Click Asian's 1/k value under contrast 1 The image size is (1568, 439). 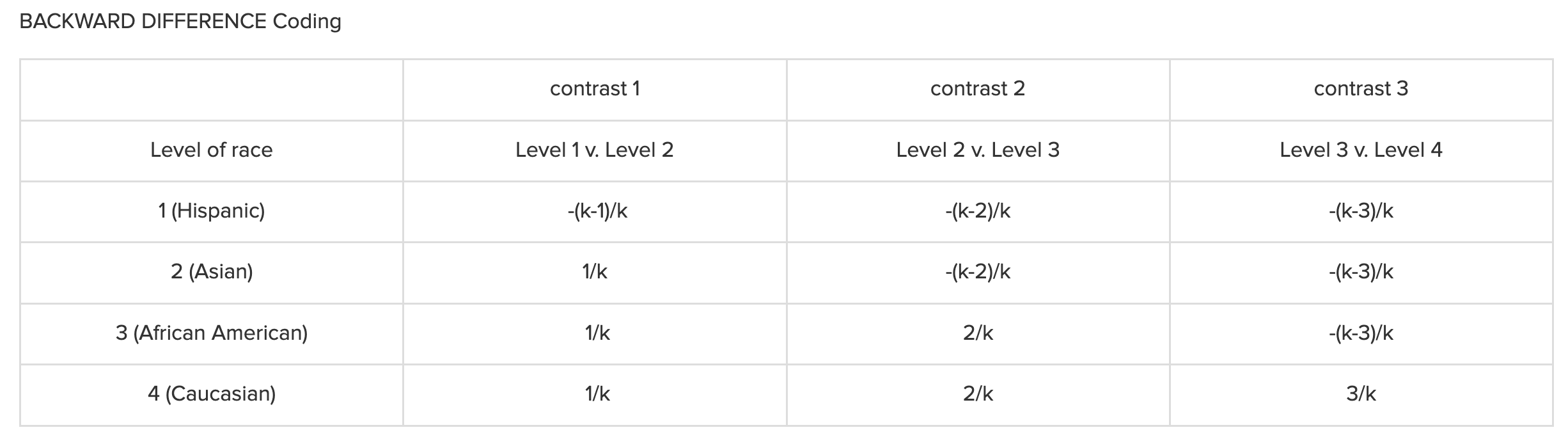pos(595,271)
